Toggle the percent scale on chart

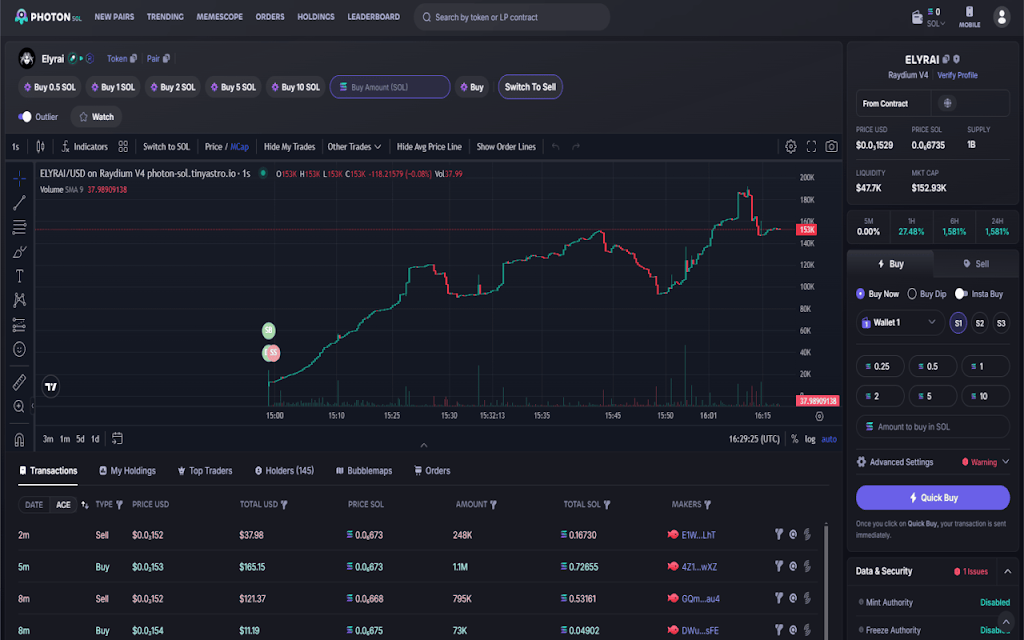click(x=795, y=439)
